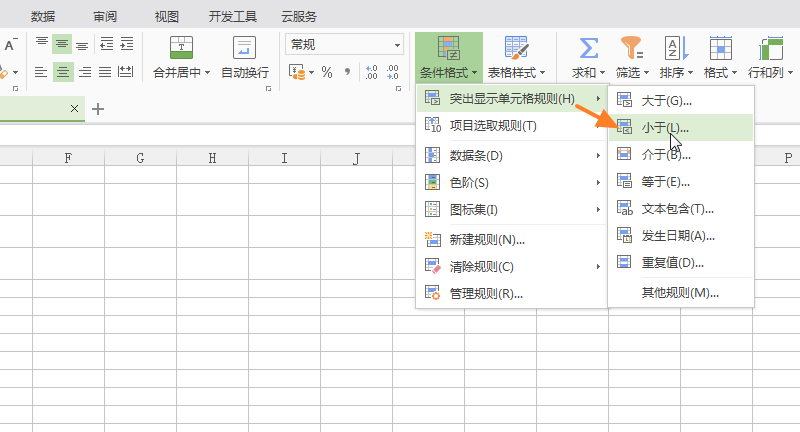Open the Table Style (表格样式) icon
Screen dimensions: 800x432
point(516,48)
